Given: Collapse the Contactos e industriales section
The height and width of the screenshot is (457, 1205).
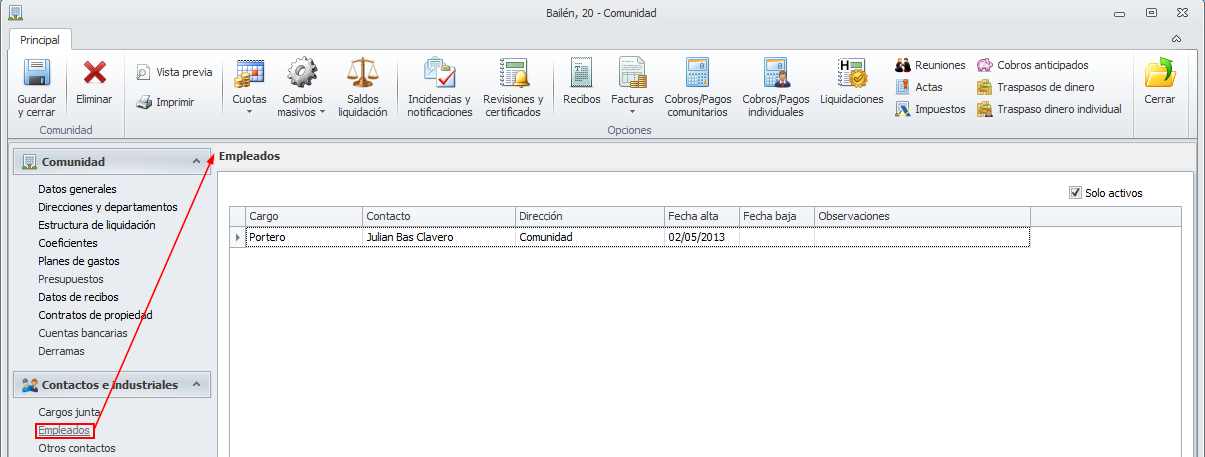Looking at the screenshot, I should tap(196, 384).
